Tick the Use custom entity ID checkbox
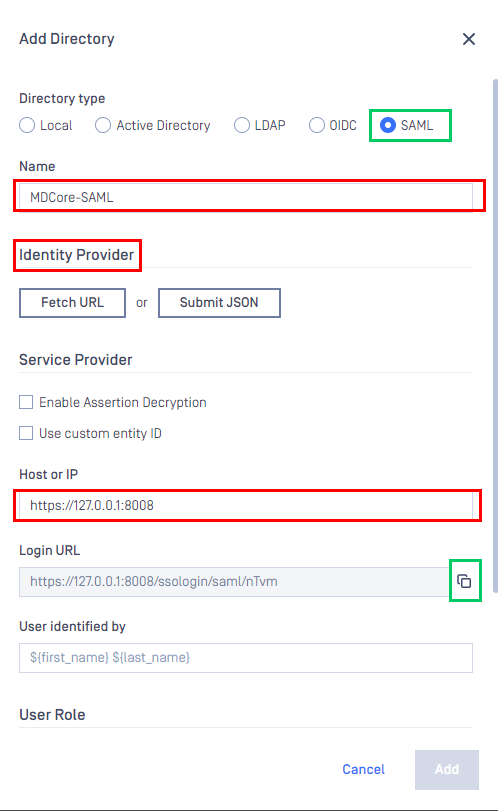 pos(26,433)
